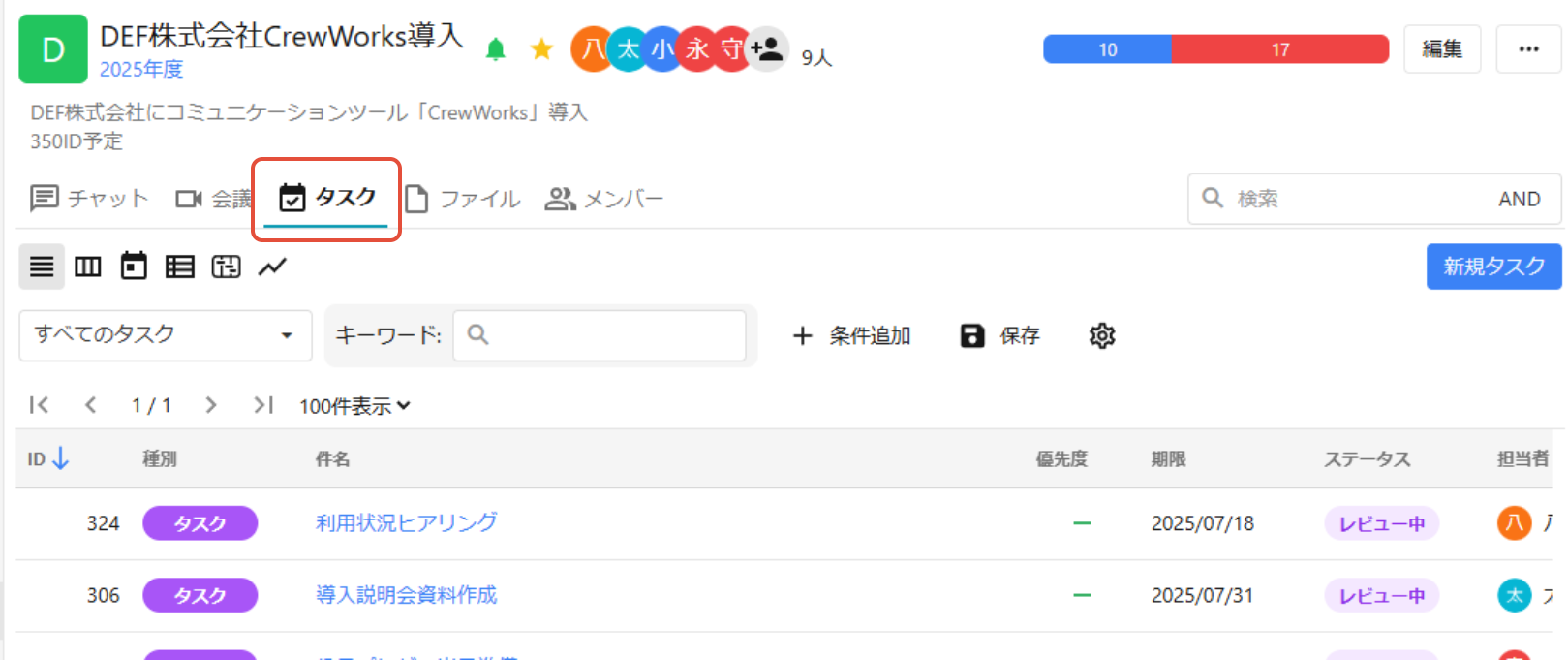Sort by the 種別 column header
This screenshot has width=1568, height=660.
[x=160, y=459]
